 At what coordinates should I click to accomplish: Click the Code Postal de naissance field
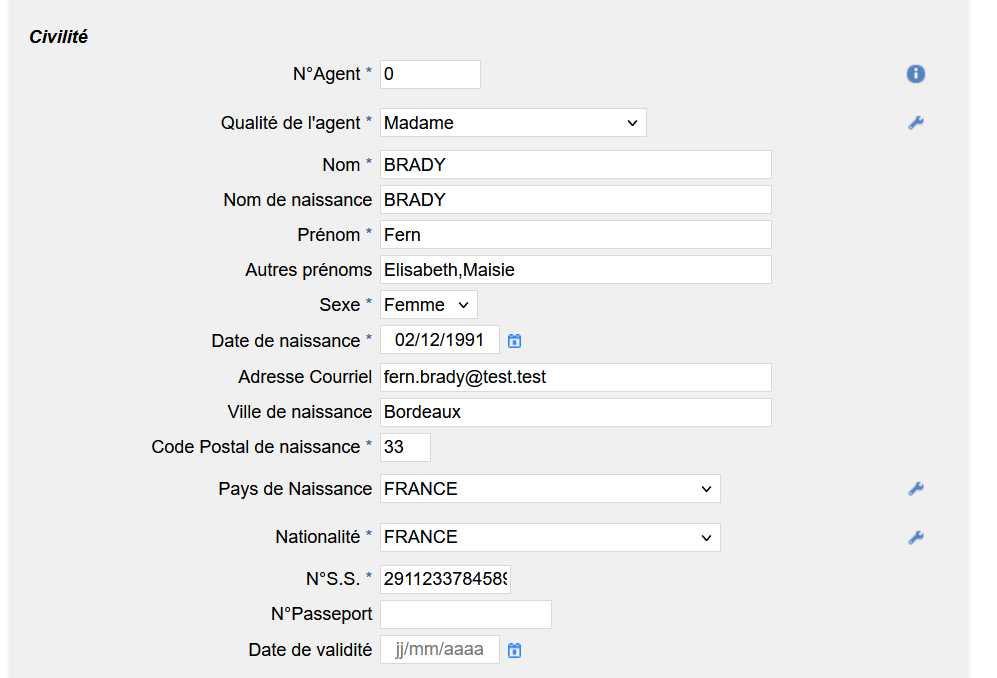click(x=405, y=447)
